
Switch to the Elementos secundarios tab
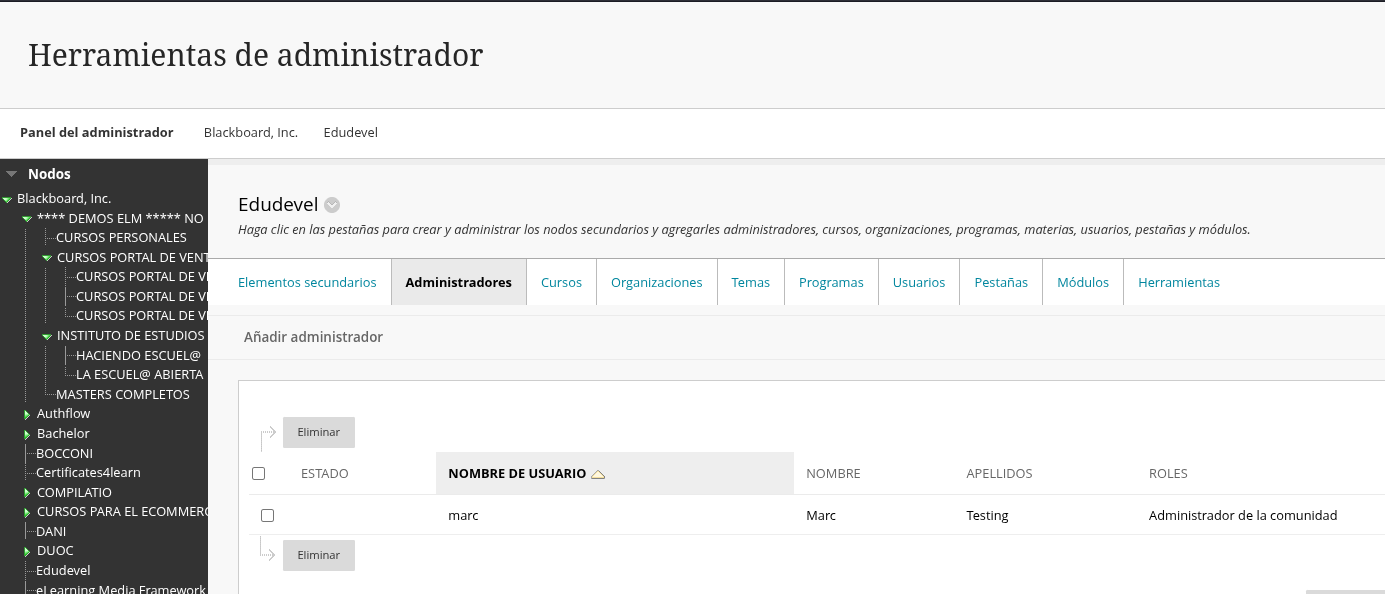(307, 282)
